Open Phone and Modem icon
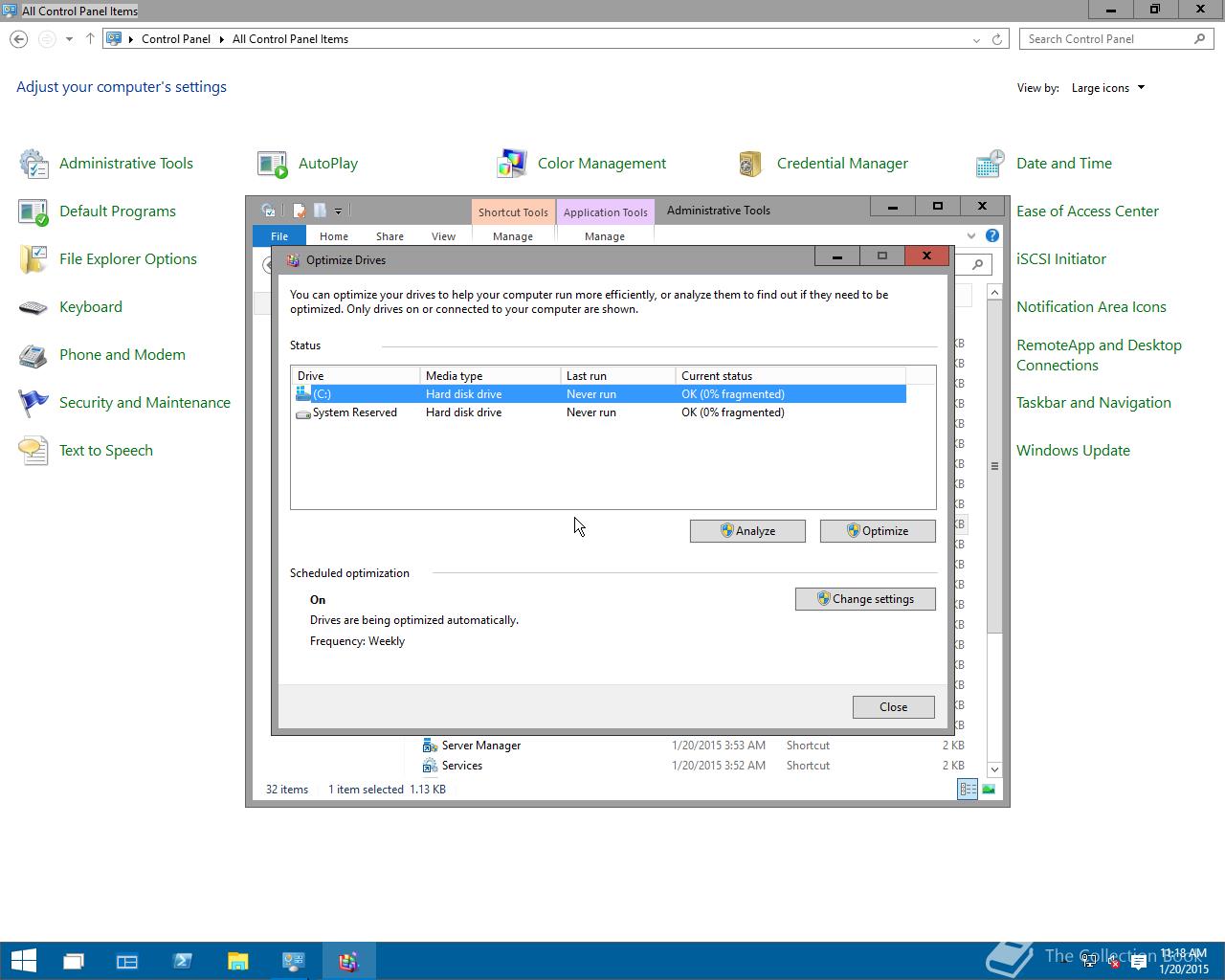 34,355
